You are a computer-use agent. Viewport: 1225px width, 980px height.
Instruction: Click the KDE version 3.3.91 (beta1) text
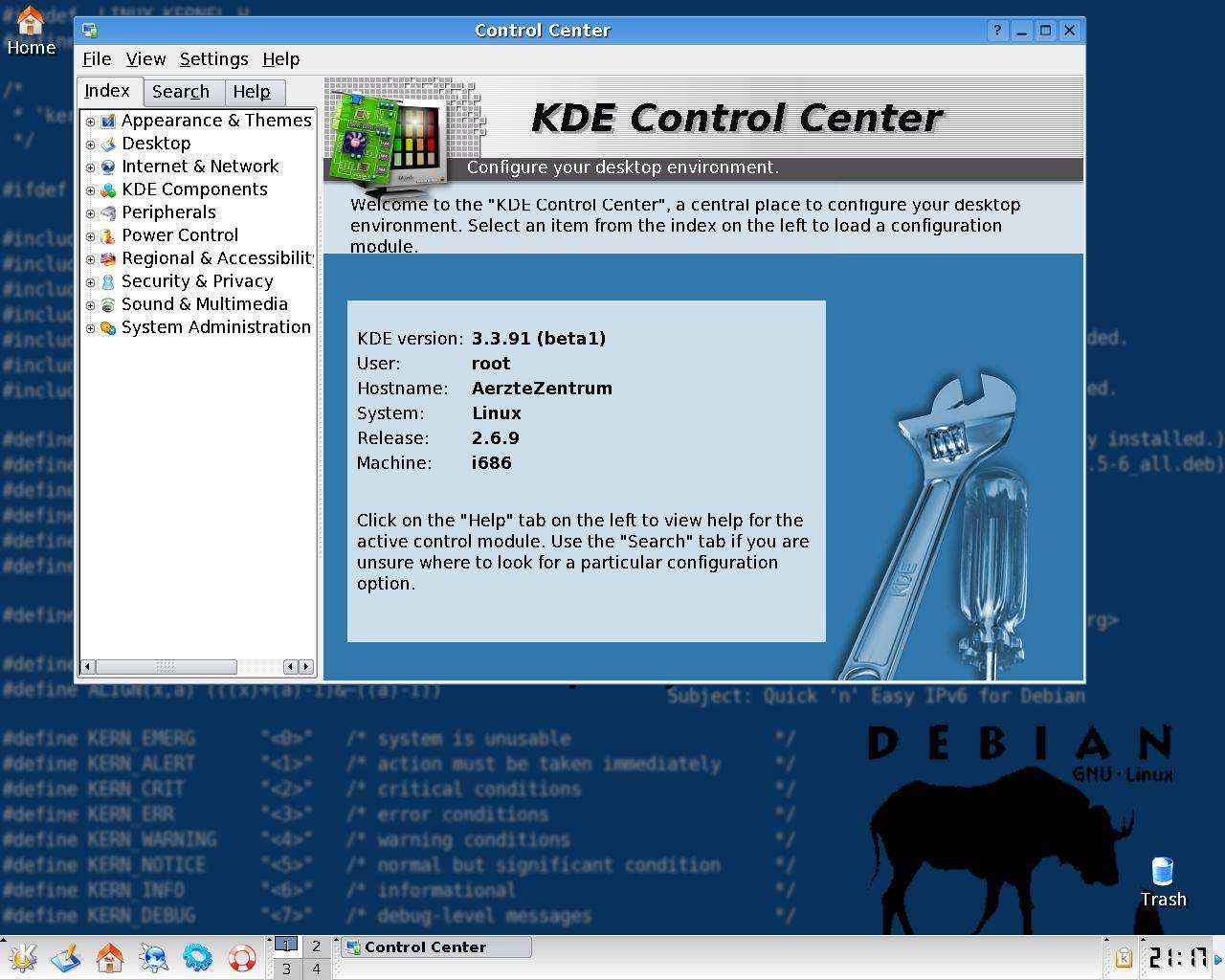pos(539,339)
